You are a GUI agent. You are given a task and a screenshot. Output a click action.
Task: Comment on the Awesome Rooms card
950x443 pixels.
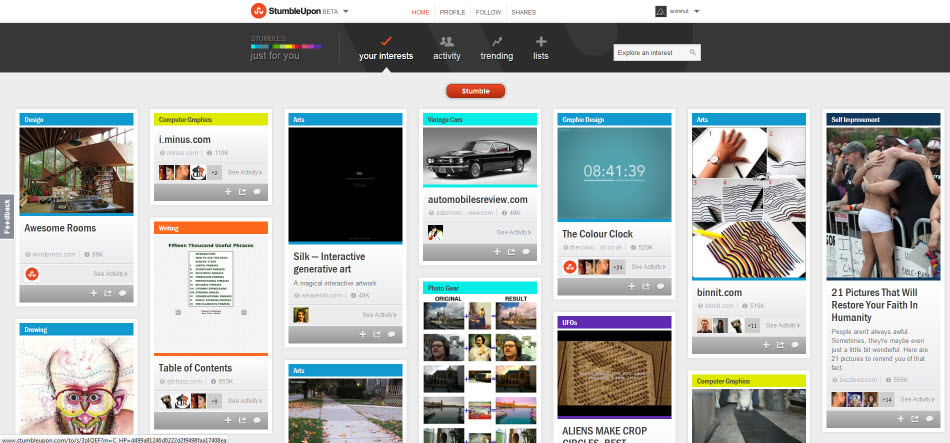122,293
